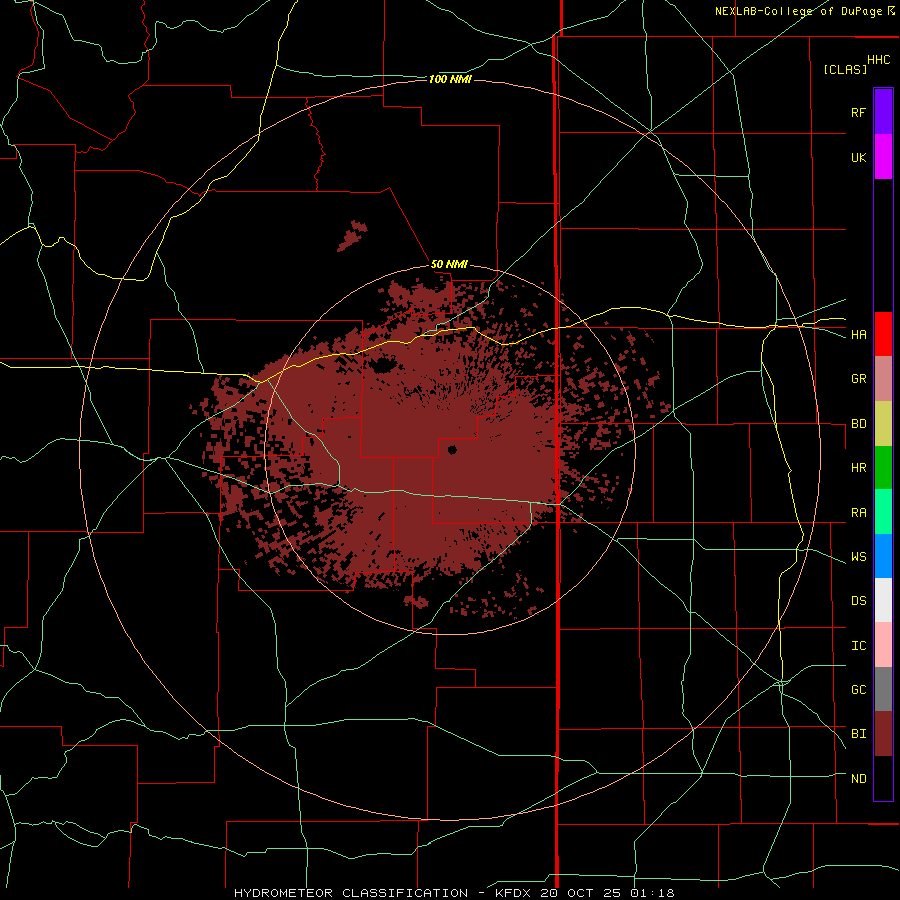Click the RA legend label
Image resolution: width=900 pixels, height=900 pixels.
click(x=858, y=513)
